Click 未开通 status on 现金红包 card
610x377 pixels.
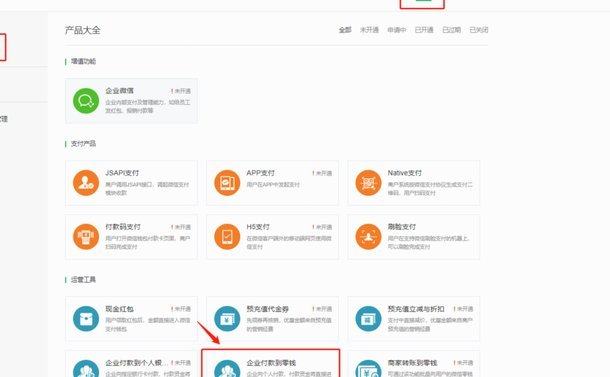(181, 309)
